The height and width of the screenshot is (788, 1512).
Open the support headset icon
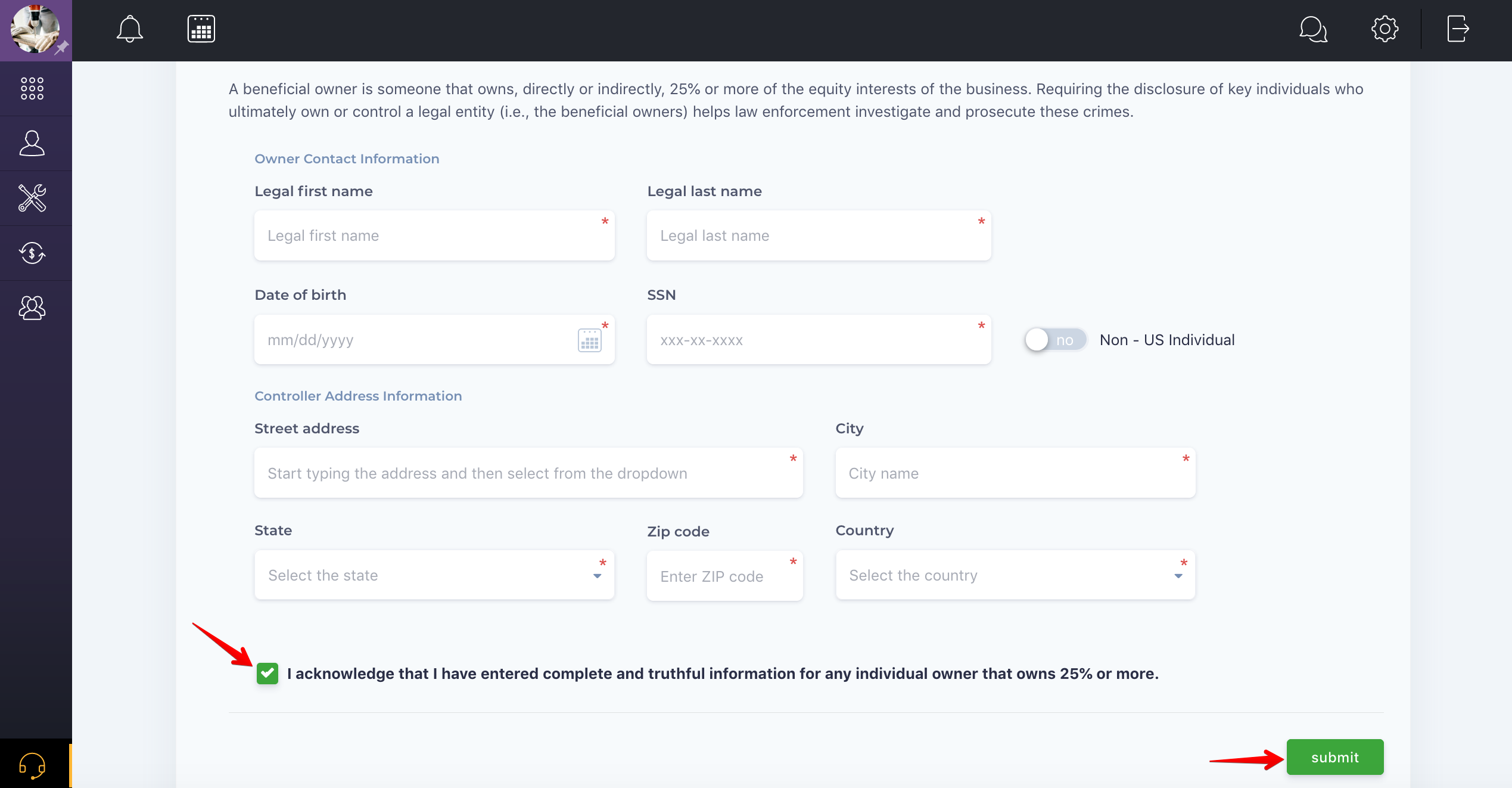(32, 765)
